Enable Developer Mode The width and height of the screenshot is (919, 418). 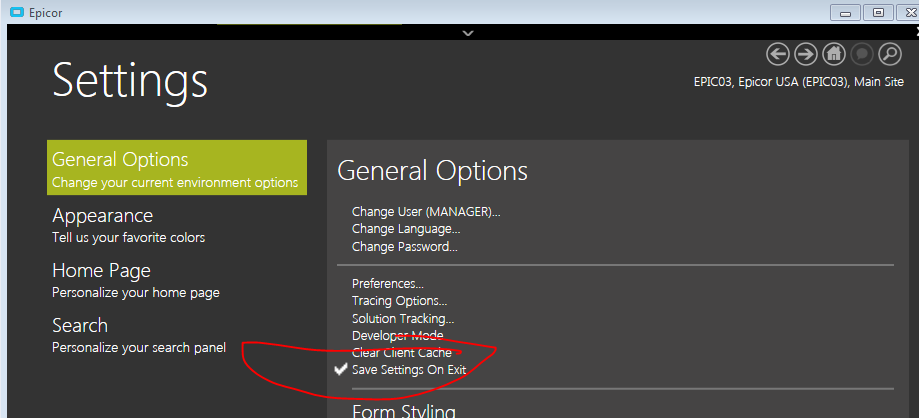pyautogui.click(x=397, y=336)
